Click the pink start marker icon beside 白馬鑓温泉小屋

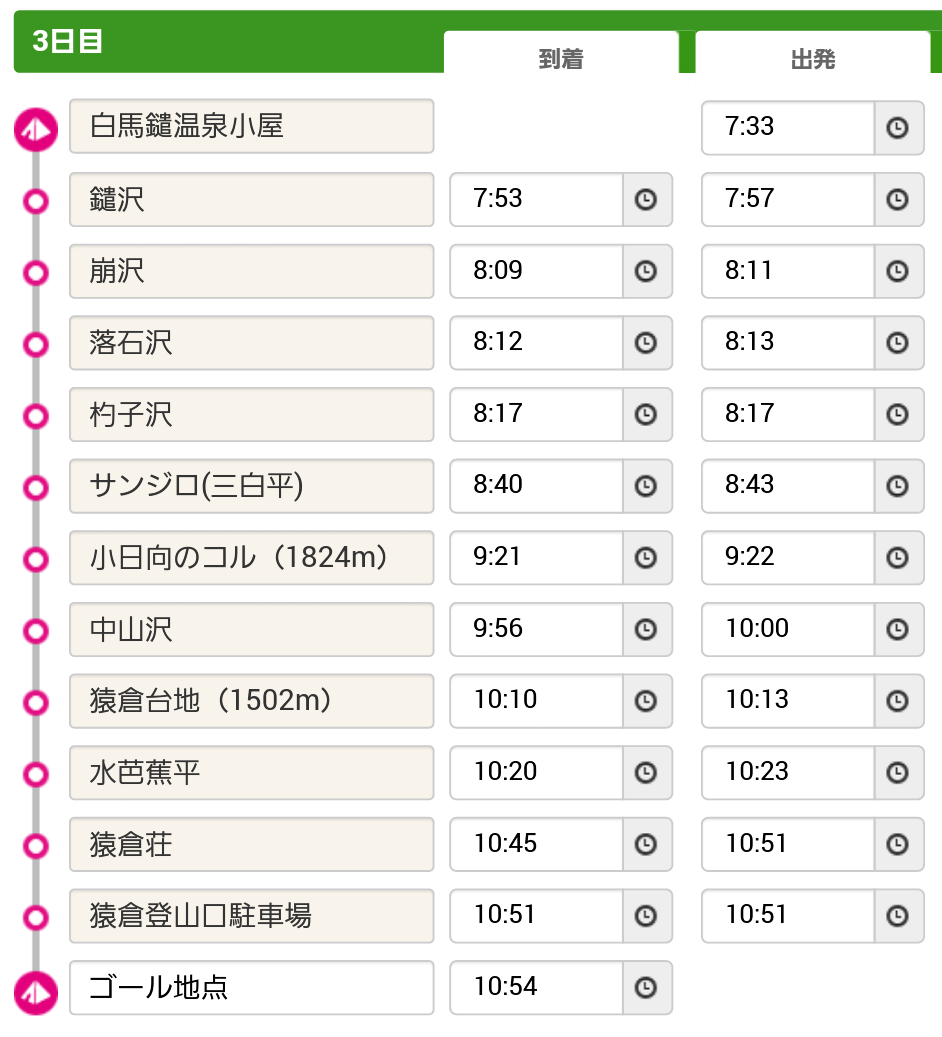click(x=36, y=130)
